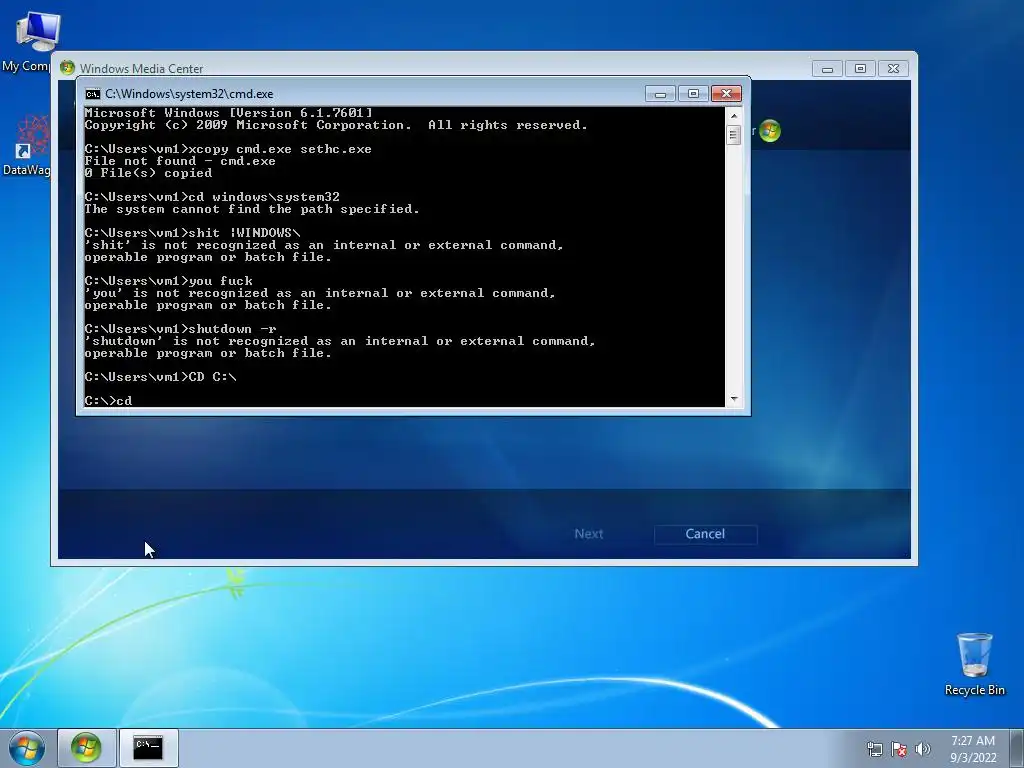Click Cancel in Windows Media Center setup
1024x768 pixels.
[705, 534]
